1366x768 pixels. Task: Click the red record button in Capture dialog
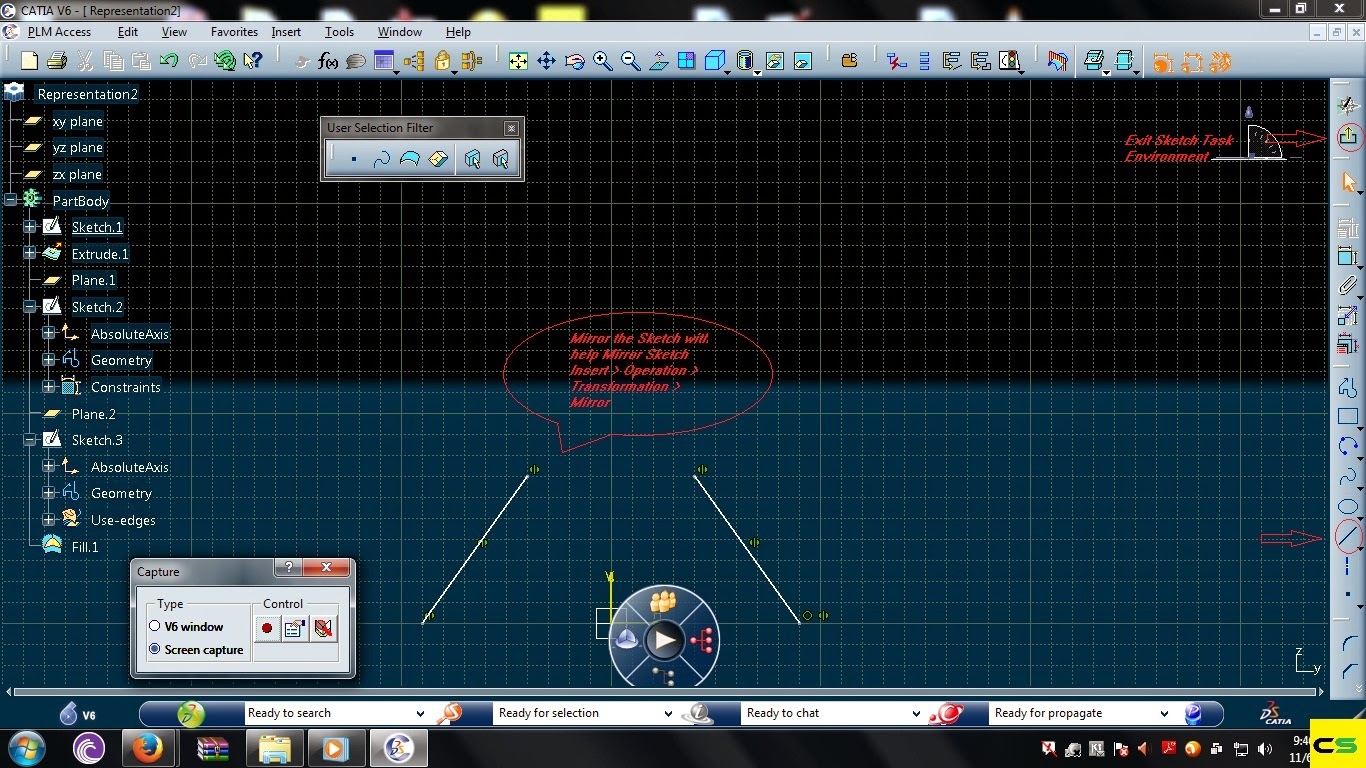pyautogui.click(x=266, y=628)
